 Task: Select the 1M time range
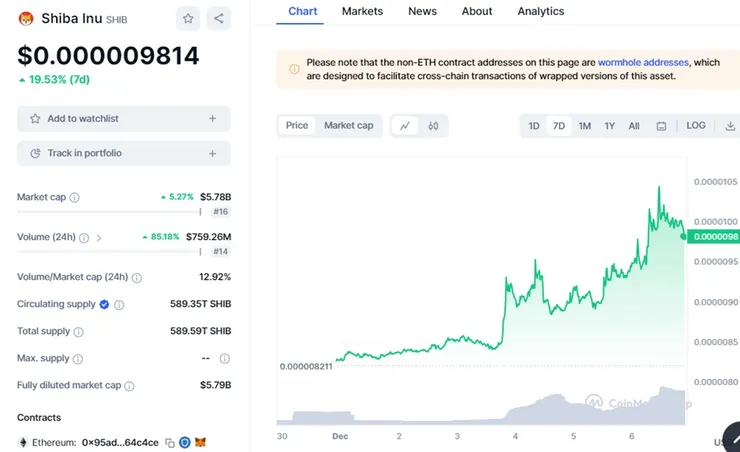point(585,126)
